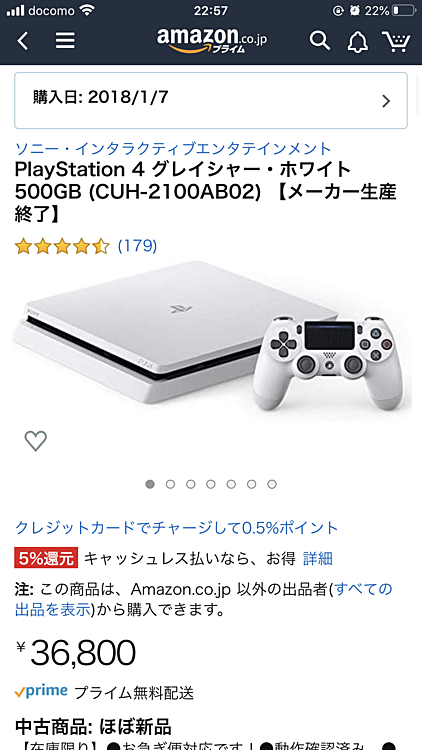This screenshot has height=750, width=422.
Task: Open the 179 reviews link
Action: [x=137, y=246]
